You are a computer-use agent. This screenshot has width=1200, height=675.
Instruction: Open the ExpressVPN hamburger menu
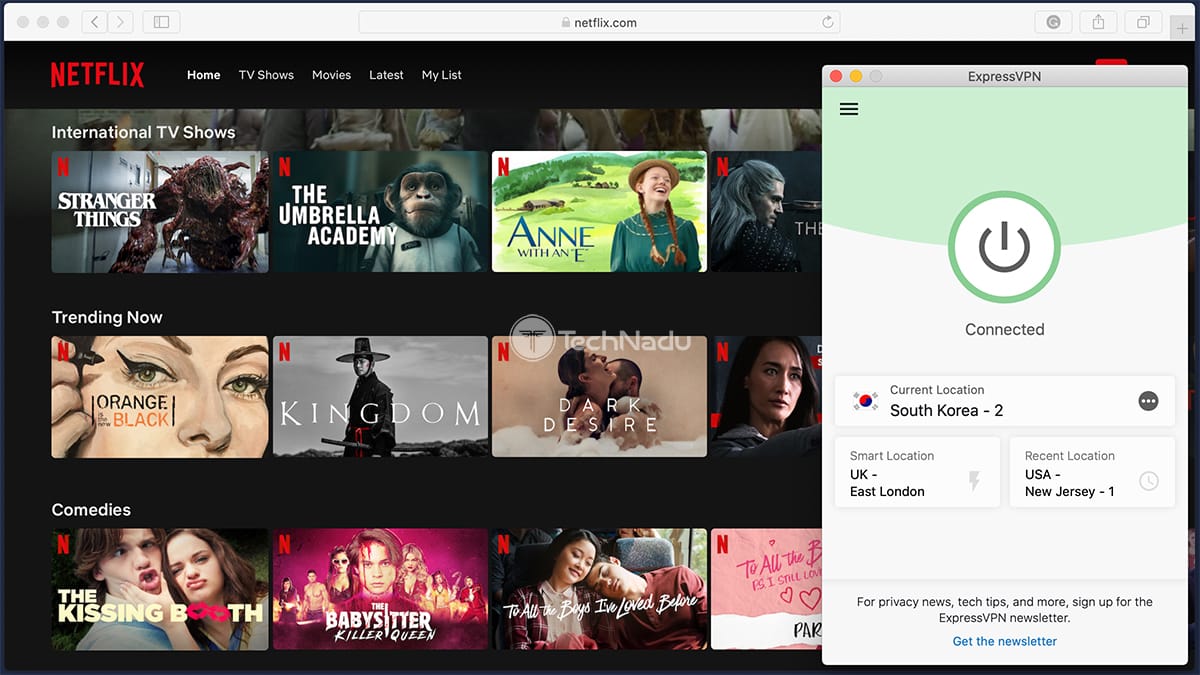(x=849, y=109)
